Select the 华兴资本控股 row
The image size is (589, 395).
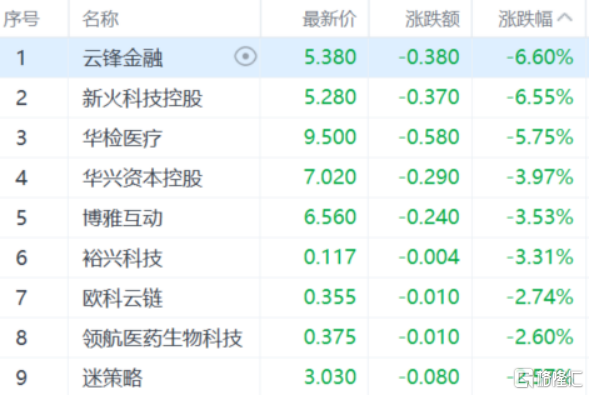[x=294, y=178]
